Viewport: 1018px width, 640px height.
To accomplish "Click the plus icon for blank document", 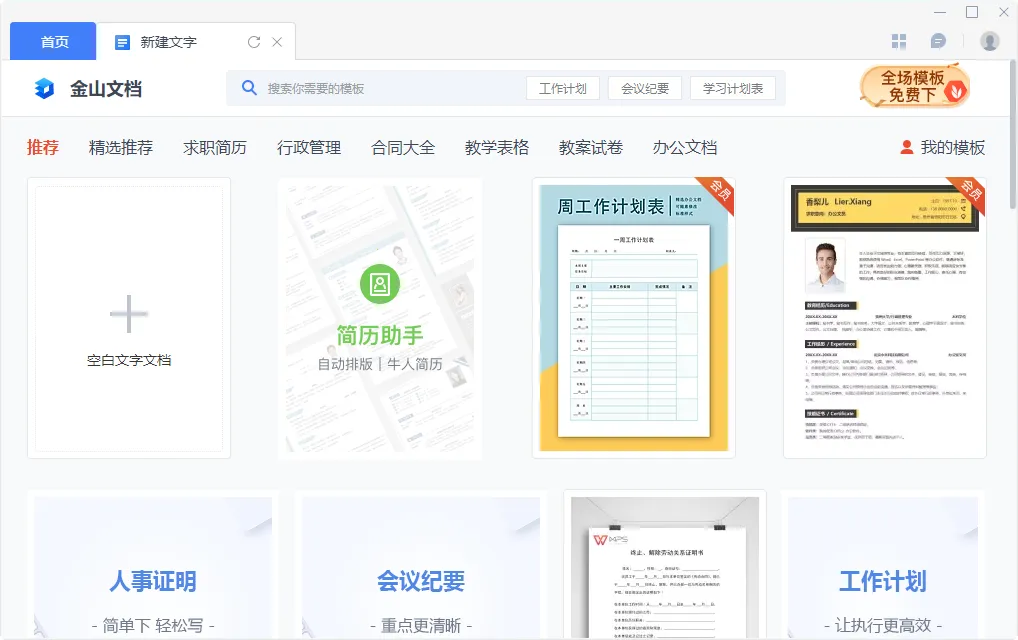I will 129,314.
